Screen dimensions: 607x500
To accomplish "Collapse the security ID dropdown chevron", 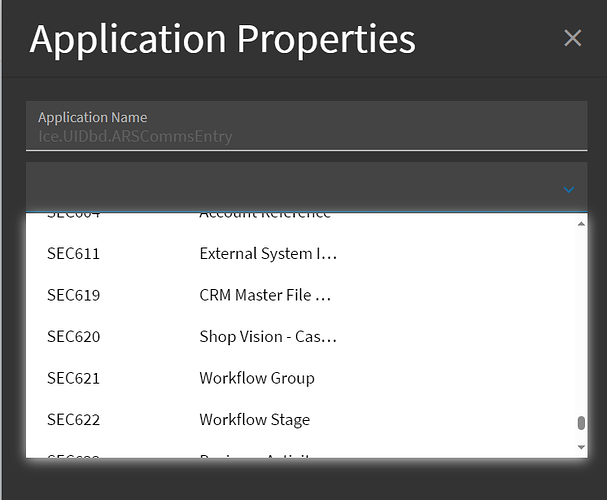I will point(569,190).
